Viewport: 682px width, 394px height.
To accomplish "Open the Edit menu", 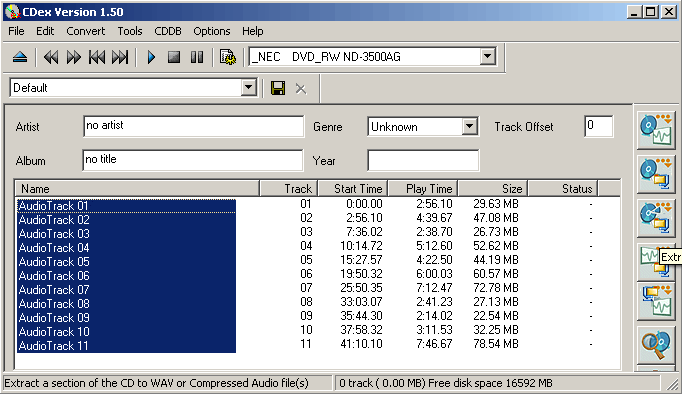I will tap(45, 31).
